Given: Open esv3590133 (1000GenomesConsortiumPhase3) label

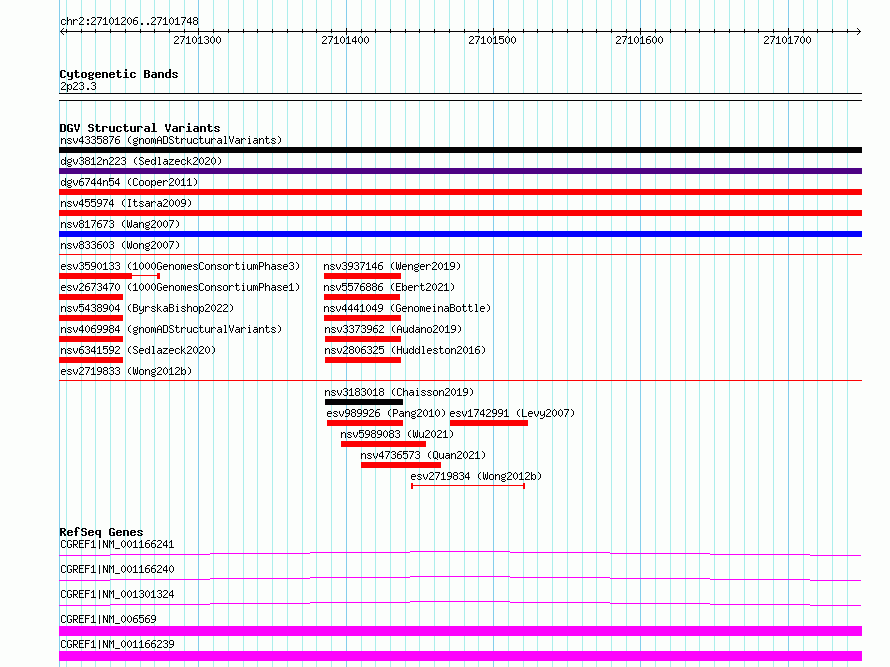Looking at the screenshot, I should click(180, 266).
